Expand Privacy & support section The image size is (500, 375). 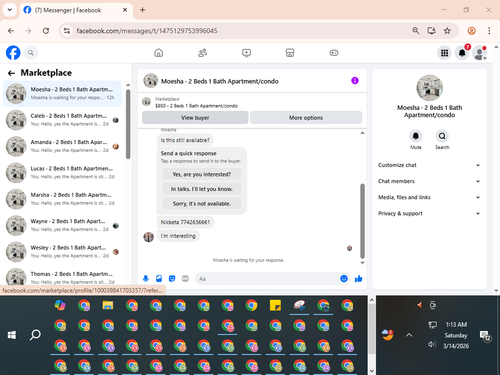click(x=429, y=213)
